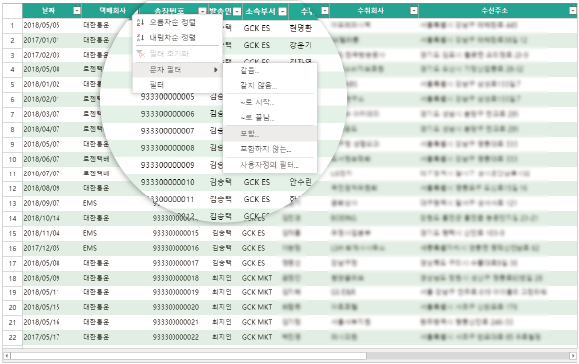Click recipient name 강은기
This screenshot has height=364, width=579.
(x=301, y=45)
